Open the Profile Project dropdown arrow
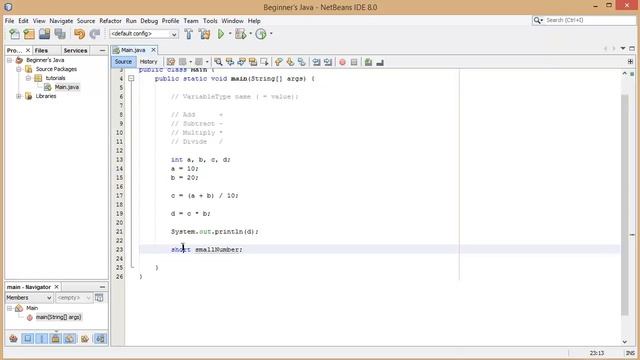The width and height of the screenshot is (640, 360). (x=271, y=34)
